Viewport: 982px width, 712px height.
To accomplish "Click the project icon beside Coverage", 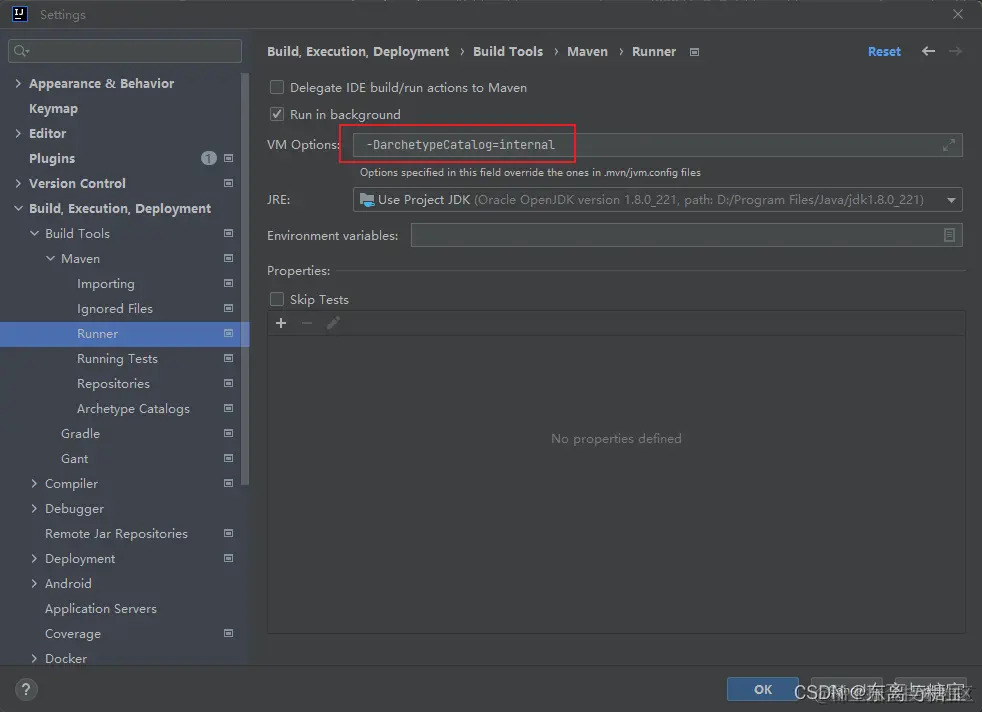I will point(229,634).
